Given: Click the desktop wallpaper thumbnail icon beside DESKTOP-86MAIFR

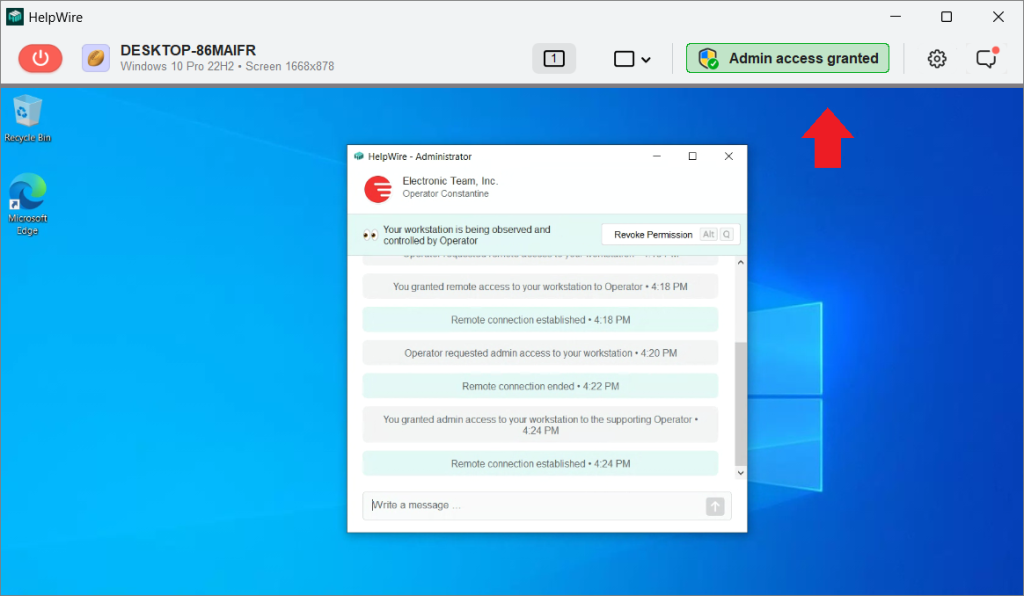Looking at the screenshot, I should [95, 58].
